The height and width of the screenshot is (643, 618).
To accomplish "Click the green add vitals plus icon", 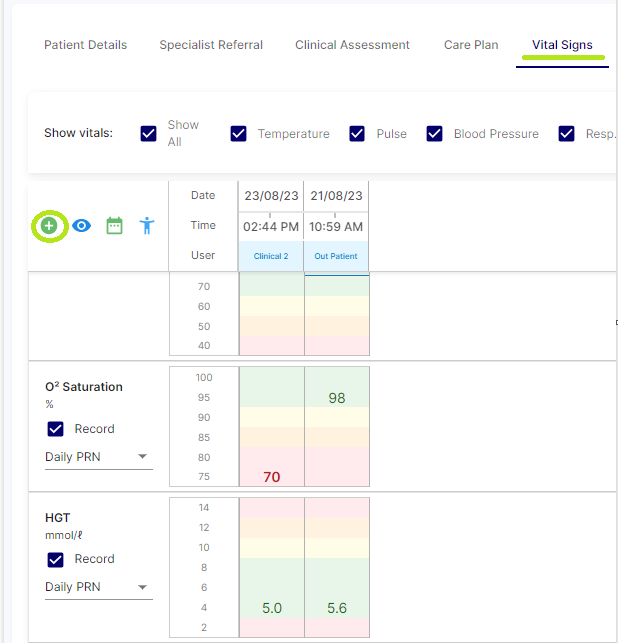I will [49, 226].
